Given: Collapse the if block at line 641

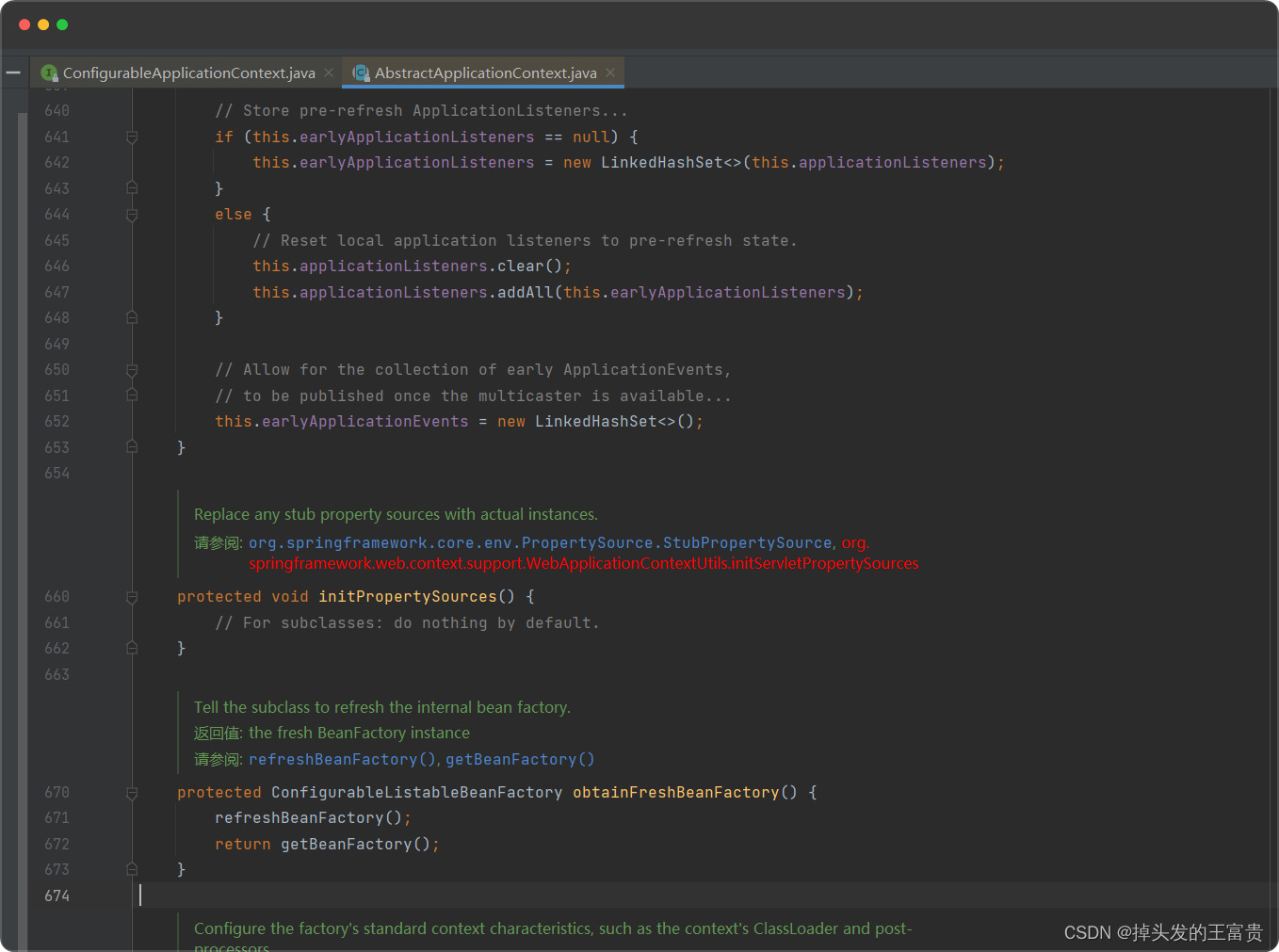Looking at the screenshot, I should [x=132, y=137].
